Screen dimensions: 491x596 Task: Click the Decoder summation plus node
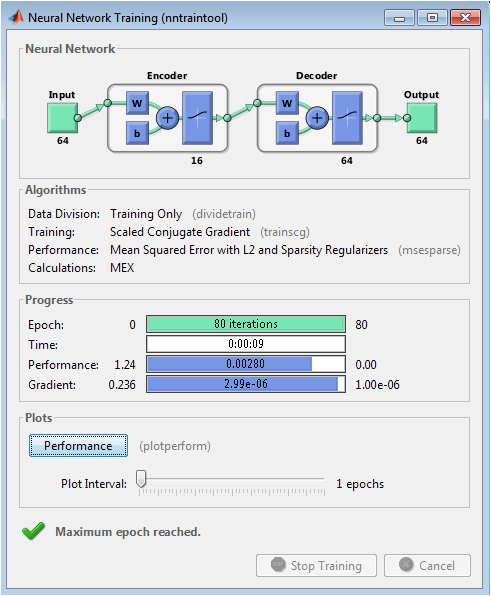click(x=317, y=118)
